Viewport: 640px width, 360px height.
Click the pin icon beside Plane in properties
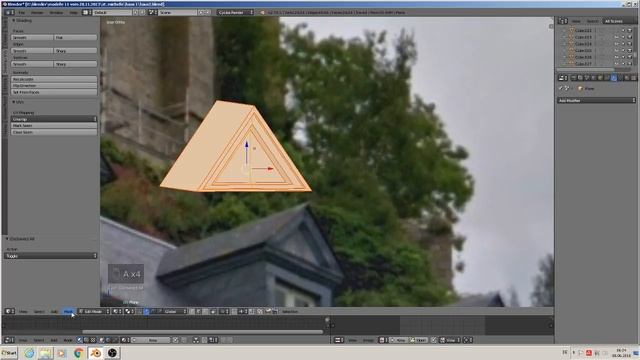tap(561, 88)
